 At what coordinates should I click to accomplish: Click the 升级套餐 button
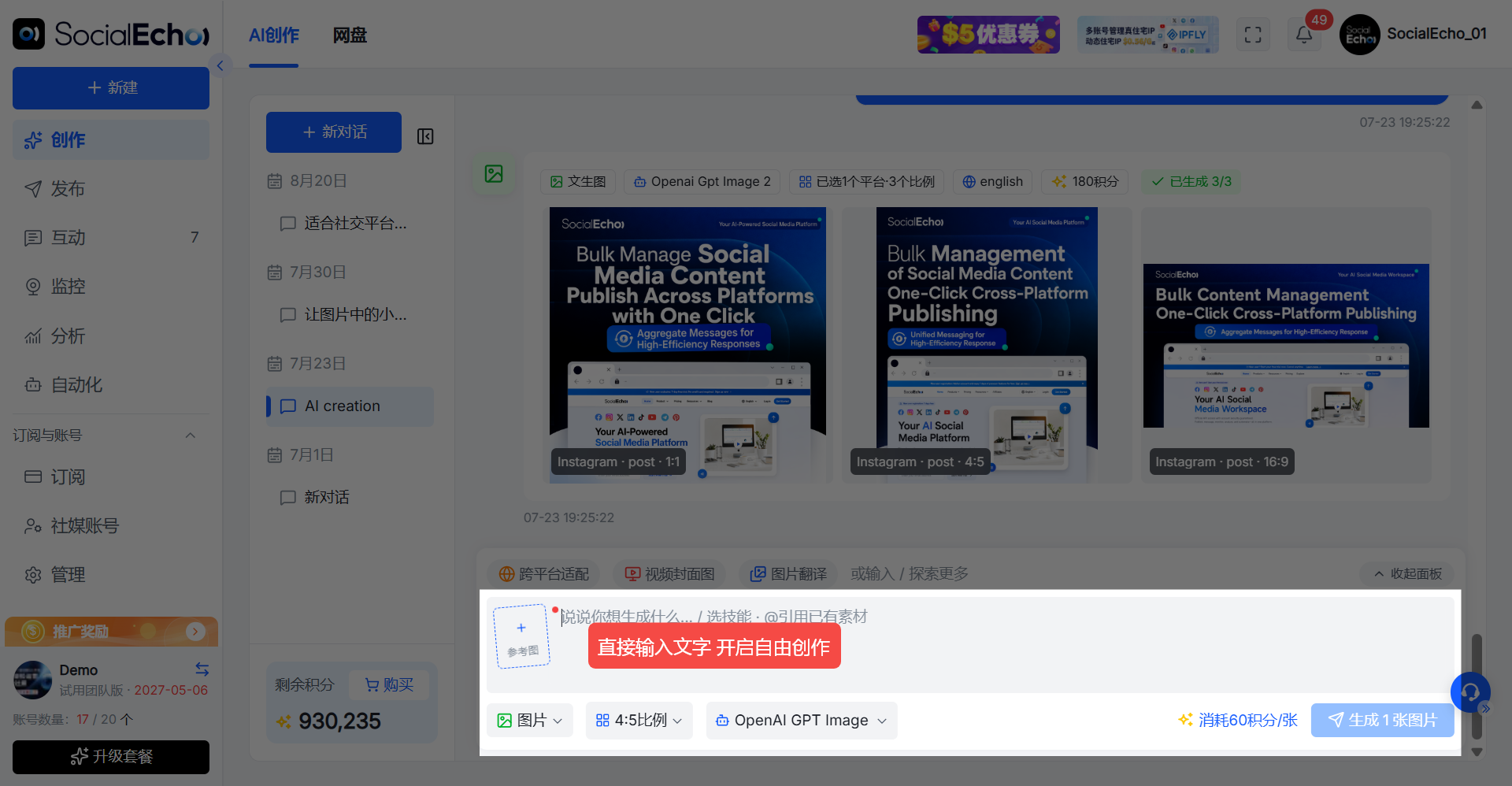[x=111, y=757]
